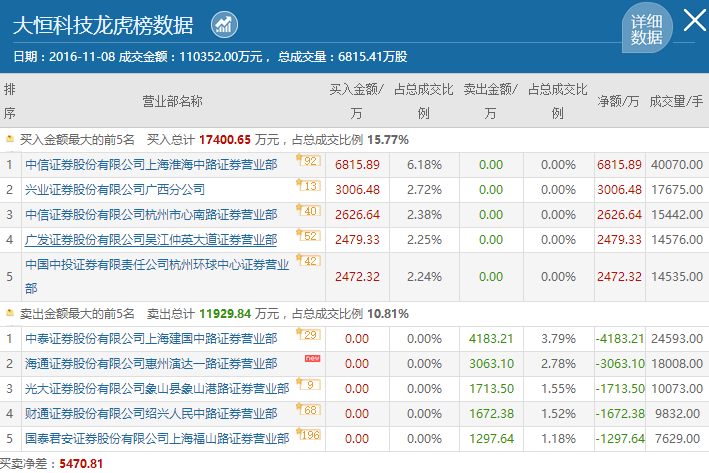Click the date 2016-11-08 in header
Screen dimensions: 709x473
[82, 57]
